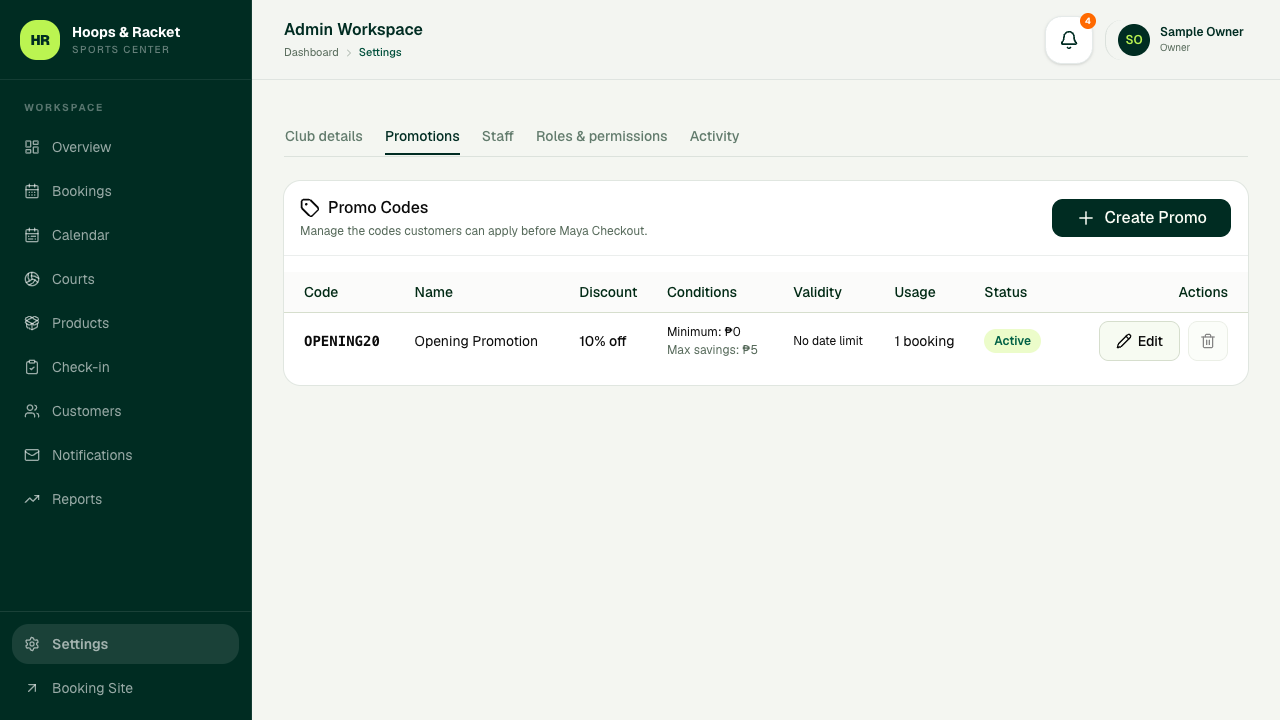Open Bookings in the sidebar
This screenshot has height=720, width=1280.
pos(126,191)
